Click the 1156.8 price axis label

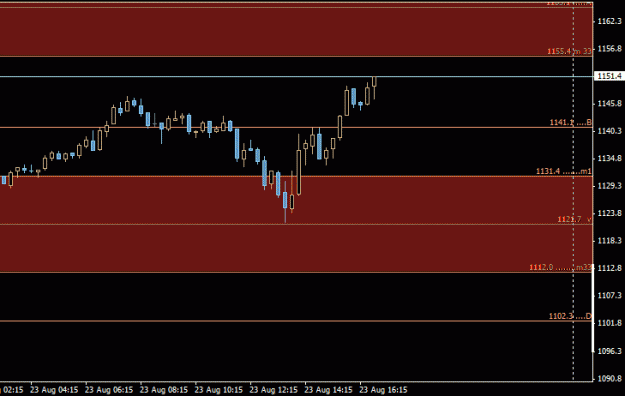[609, 49]
